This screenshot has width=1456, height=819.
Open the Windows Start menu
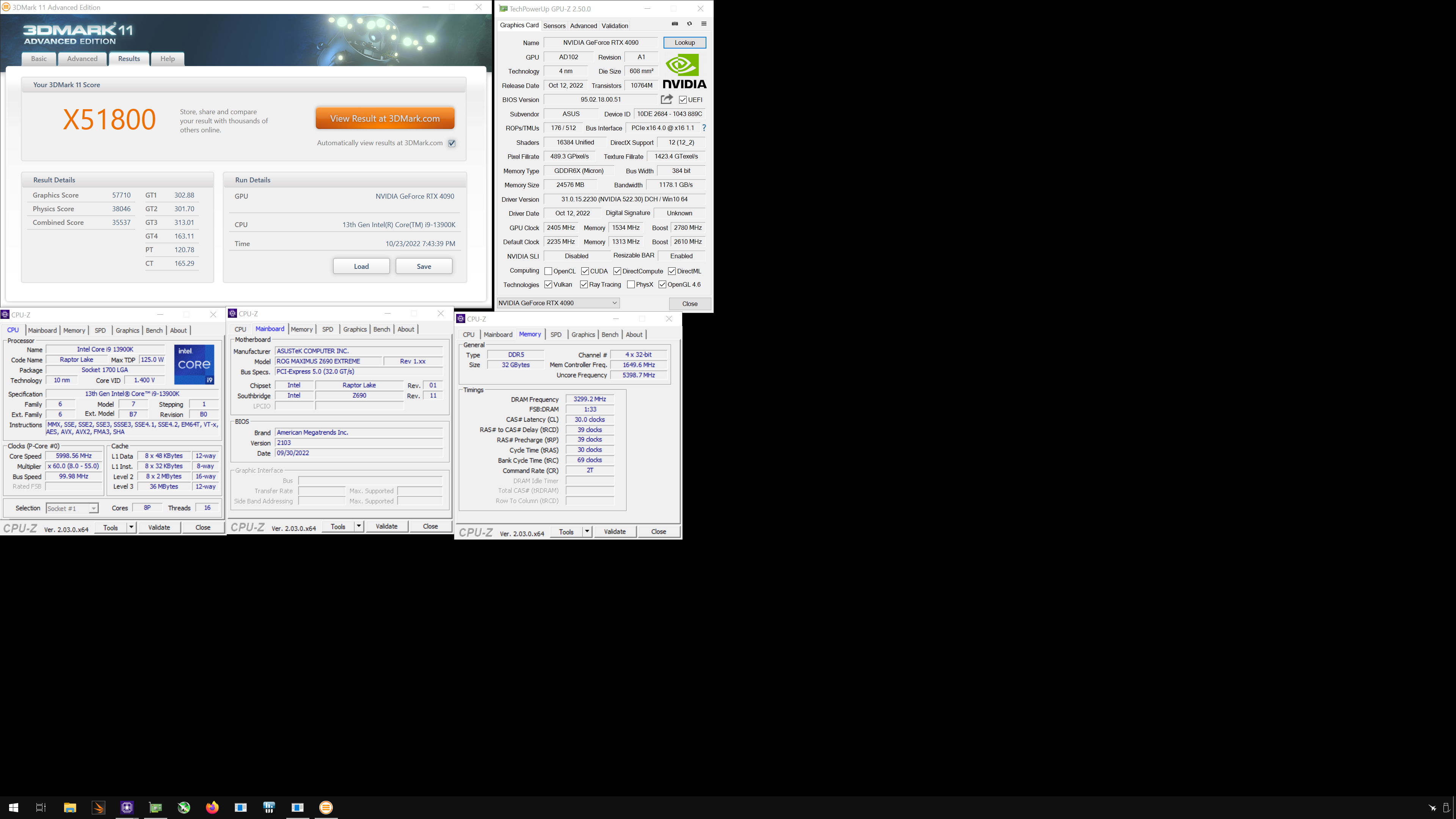coord(14,808)
